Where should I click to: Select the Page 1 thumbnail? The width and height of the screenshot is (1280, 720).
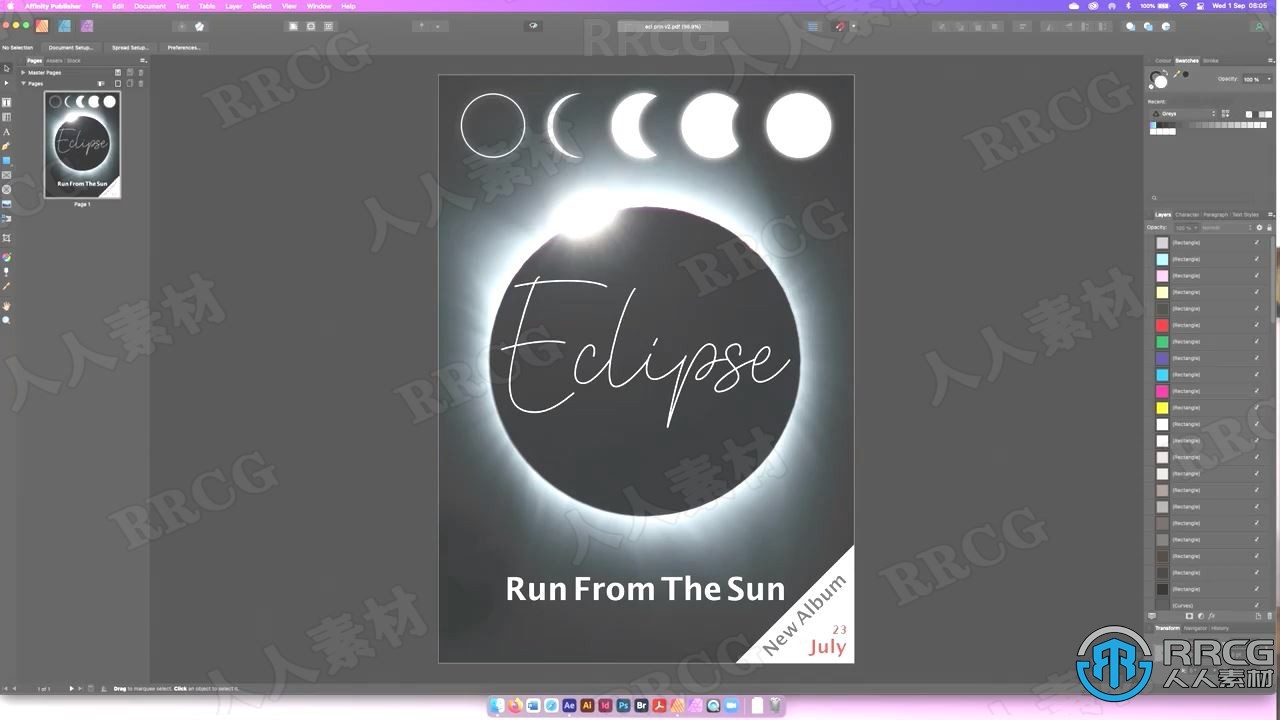[x=82, y=145]
